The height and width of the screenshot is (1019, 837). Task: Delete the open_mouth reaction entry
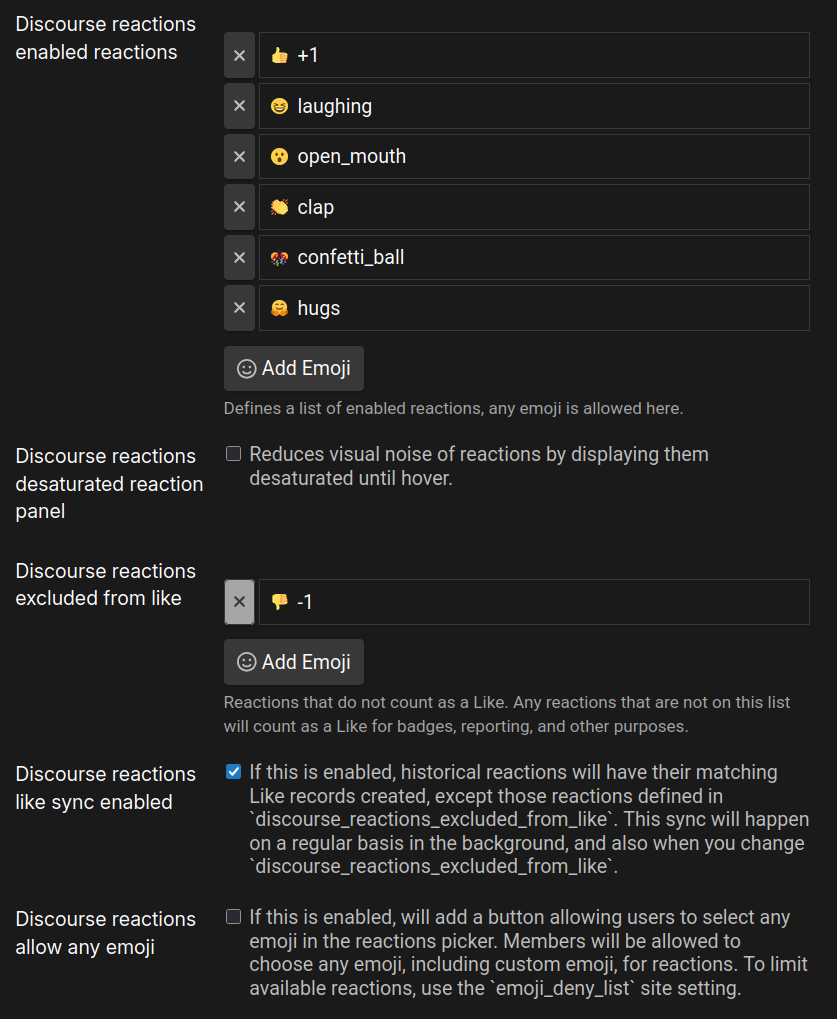pyautogui.click(x=239, y=157)
